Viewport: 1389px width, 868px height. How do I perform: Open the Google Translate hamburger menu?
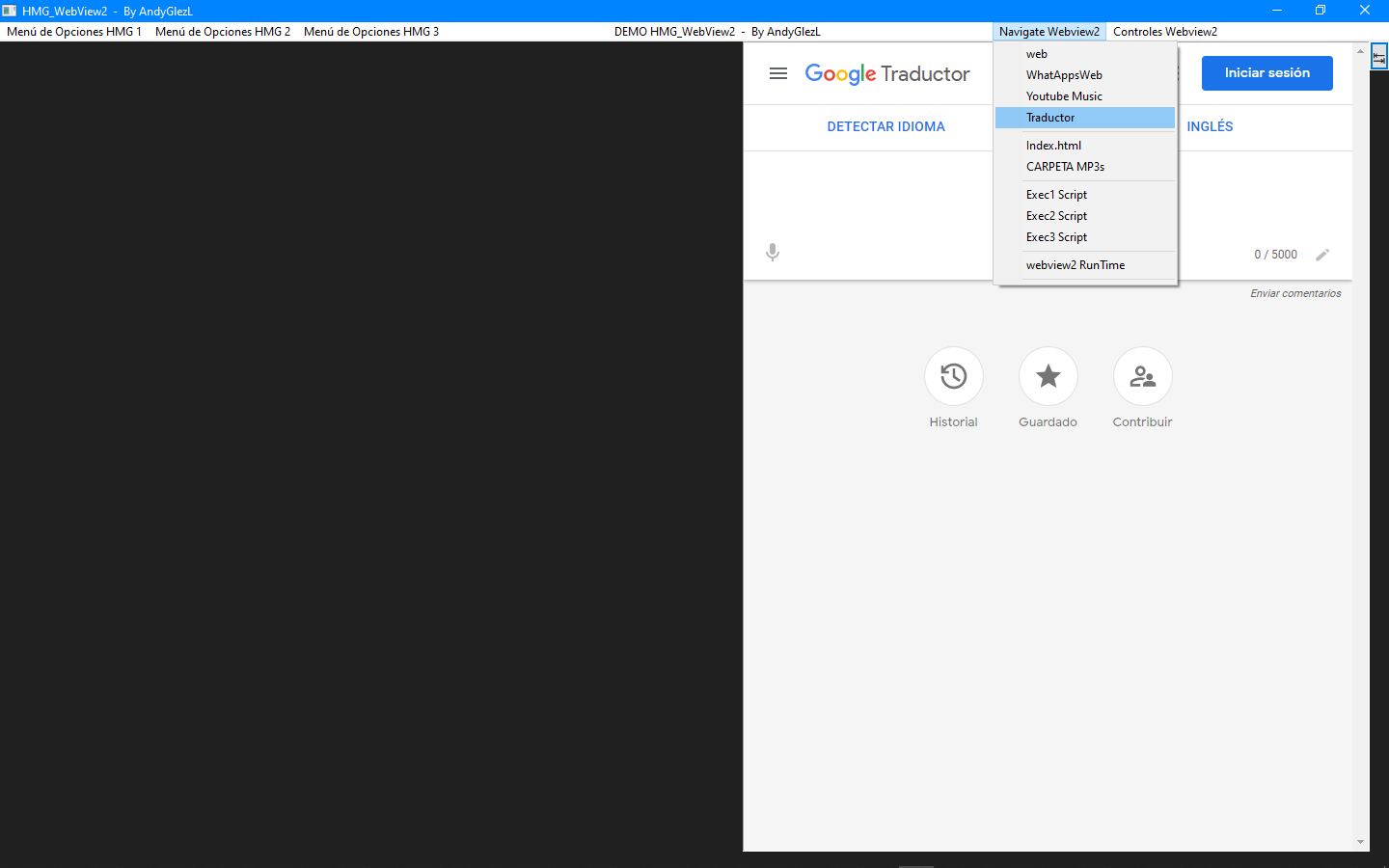coord(778,73)
